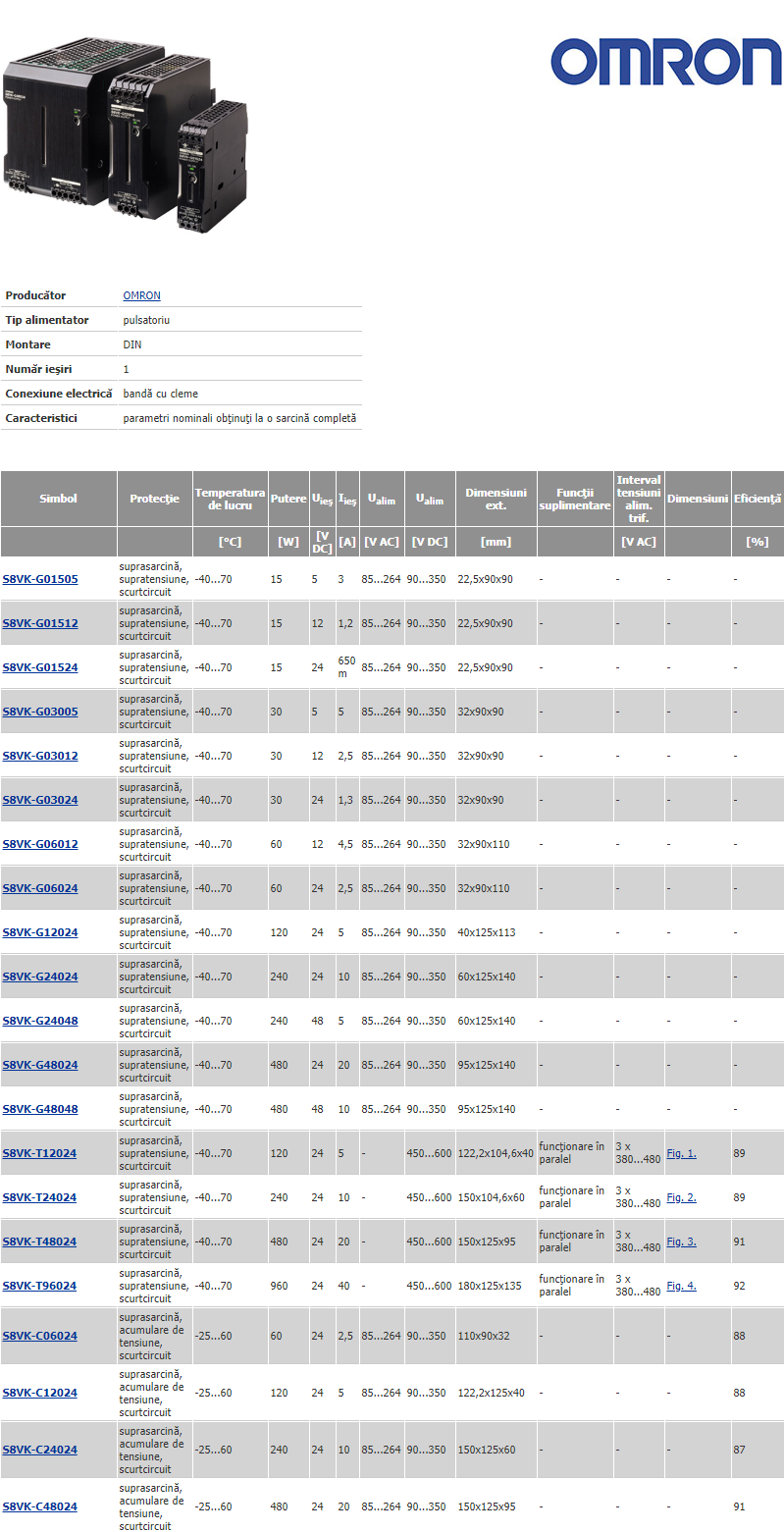
Task: Open product S8VK-G48024
Action: tap(40, 1065)
